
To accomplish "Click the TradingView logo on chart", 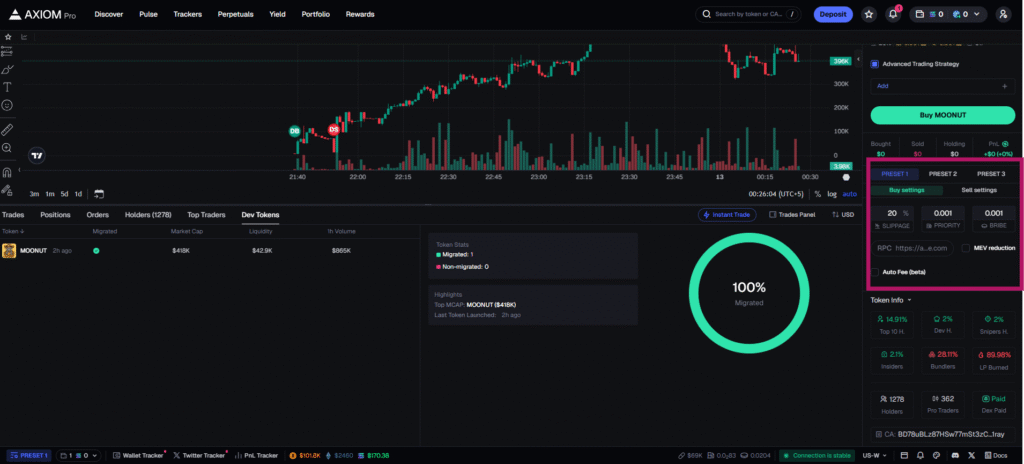I will [37, 156].
